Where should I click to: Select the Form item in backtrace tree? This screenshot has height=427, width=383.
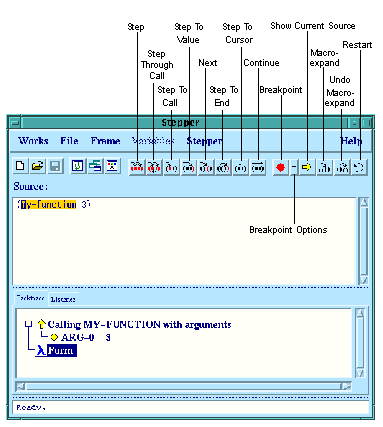coord(62,351)
